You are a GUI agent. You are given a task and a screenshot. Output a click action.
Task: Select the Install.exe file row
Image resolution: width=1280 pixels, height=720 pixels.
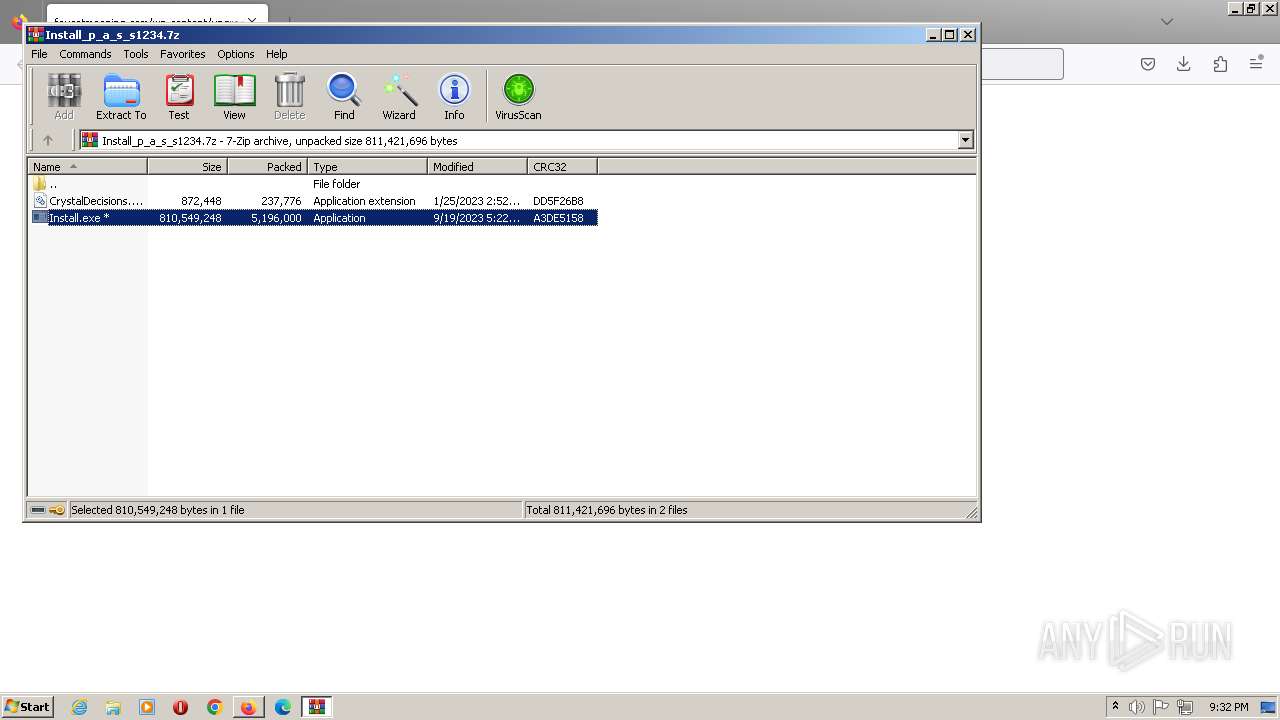pos(313,218)
